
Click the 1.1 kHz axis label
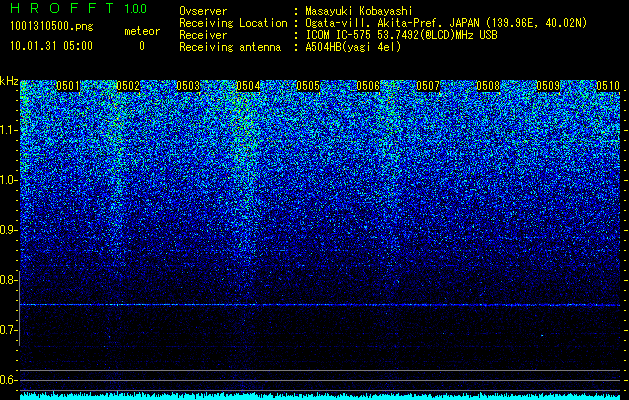[x=8, y=130]
